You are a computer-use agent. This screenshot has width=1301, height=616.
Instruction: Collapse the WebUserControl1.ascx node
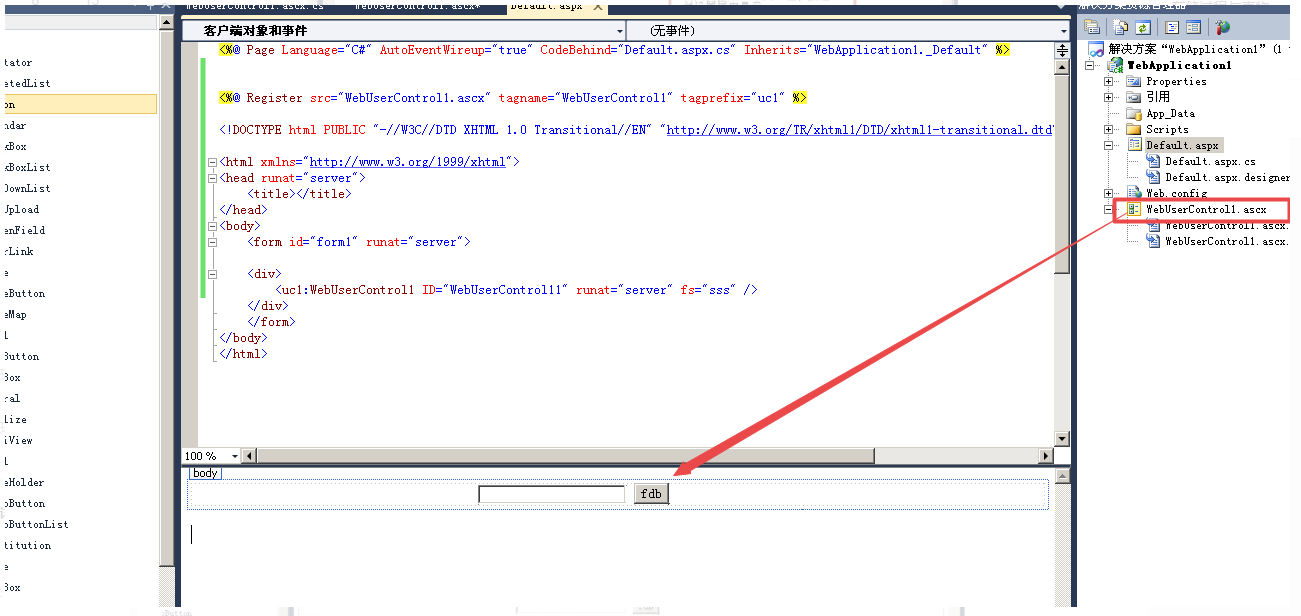[1109, 209]
